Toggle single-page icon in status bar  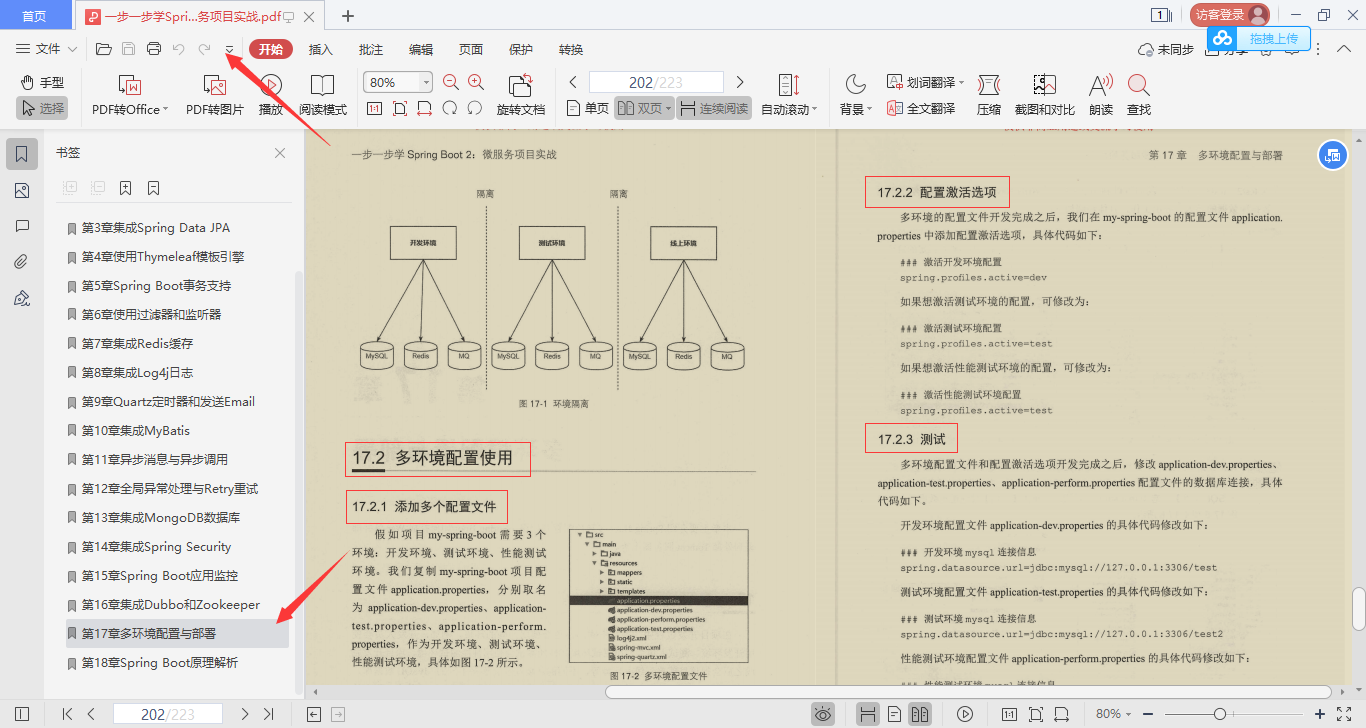click(894, 714)
